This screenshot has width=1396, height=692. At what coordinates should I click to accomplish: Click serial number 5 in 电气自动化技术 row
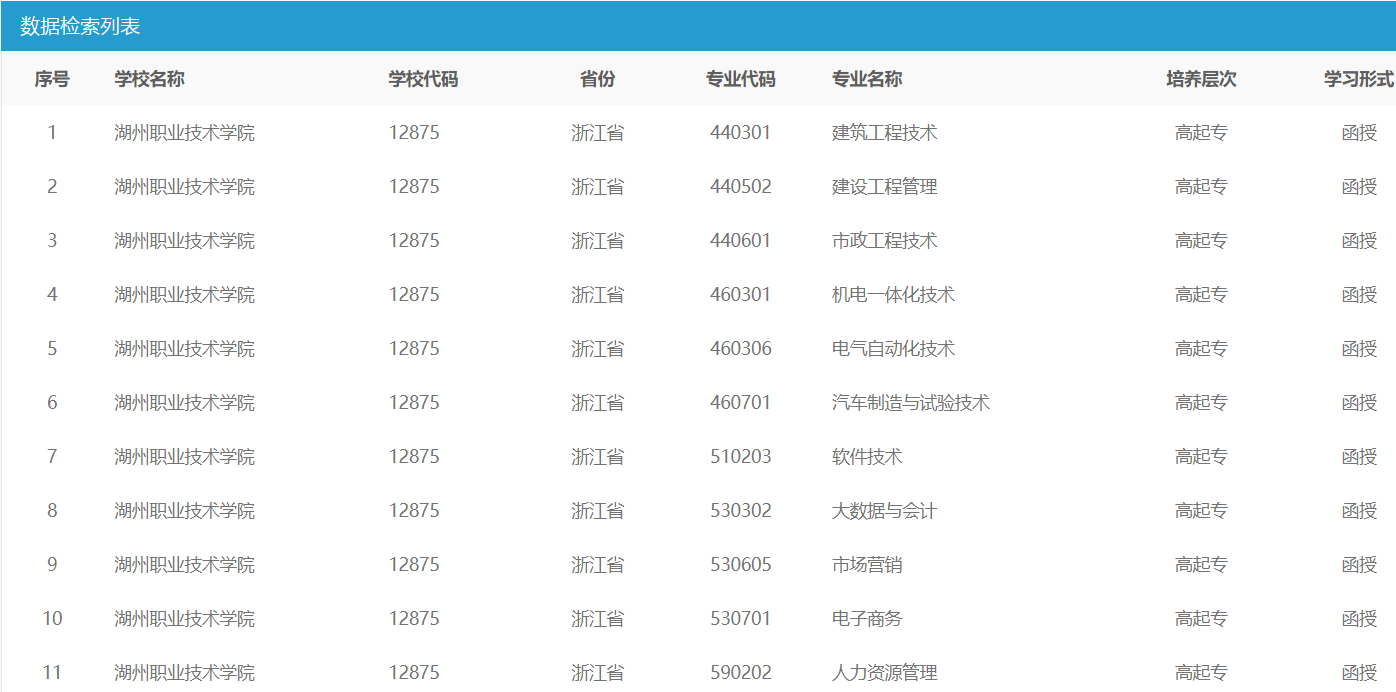tap(52, 349)
